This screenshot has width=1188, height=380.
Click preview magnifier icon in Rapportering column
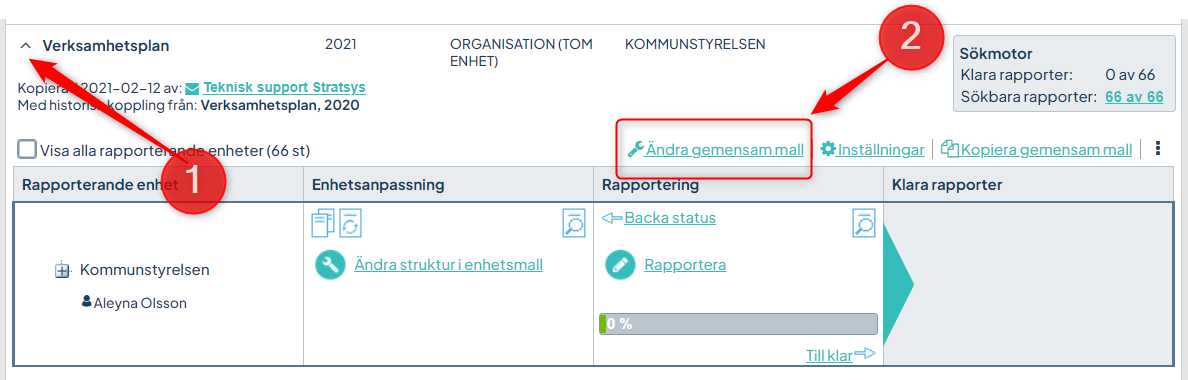click(864, 224)
